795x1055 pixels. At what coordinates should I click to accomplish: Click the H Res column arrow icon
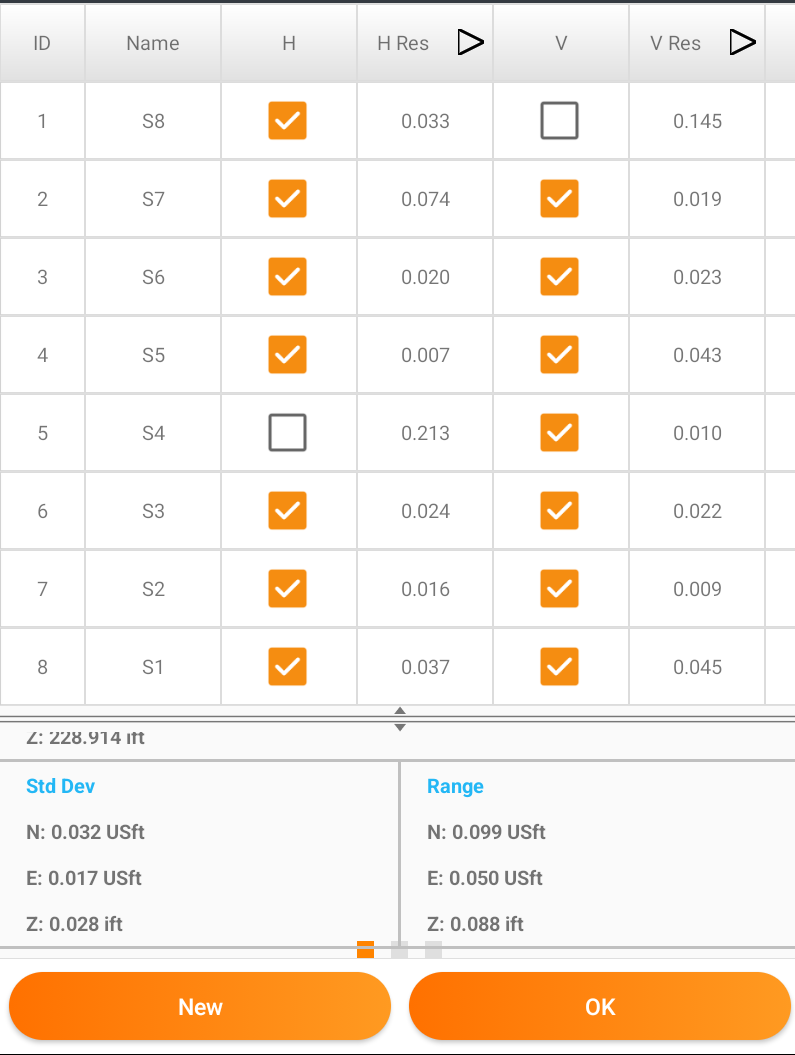(470, 42)
